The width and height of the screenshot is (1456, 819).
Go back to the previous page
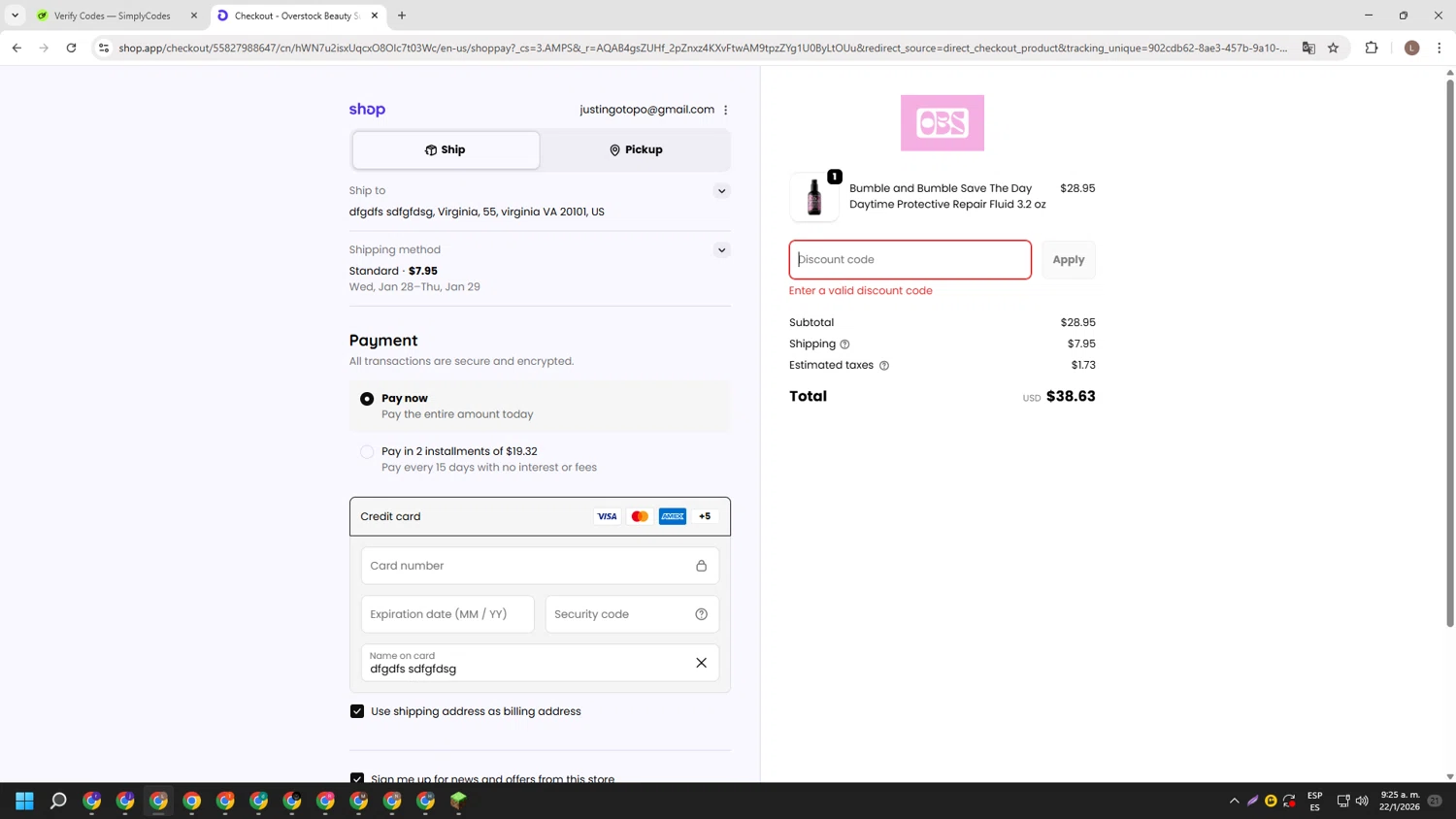click(x=17, y=48)
